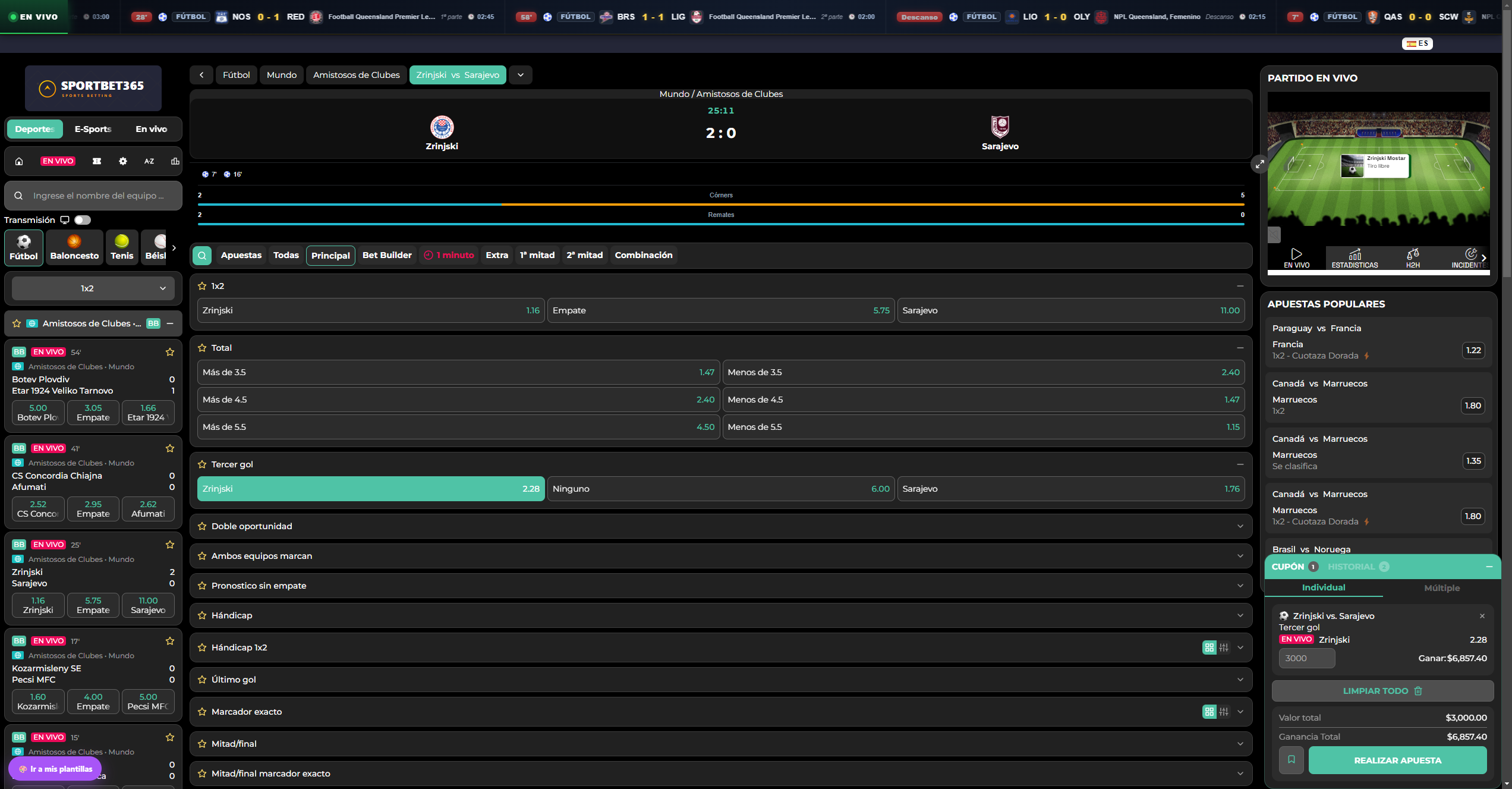Image resolution: width=1512 pixels, height=789 pixels.
Task: Collapse the Total market section
Action: 1240,348
